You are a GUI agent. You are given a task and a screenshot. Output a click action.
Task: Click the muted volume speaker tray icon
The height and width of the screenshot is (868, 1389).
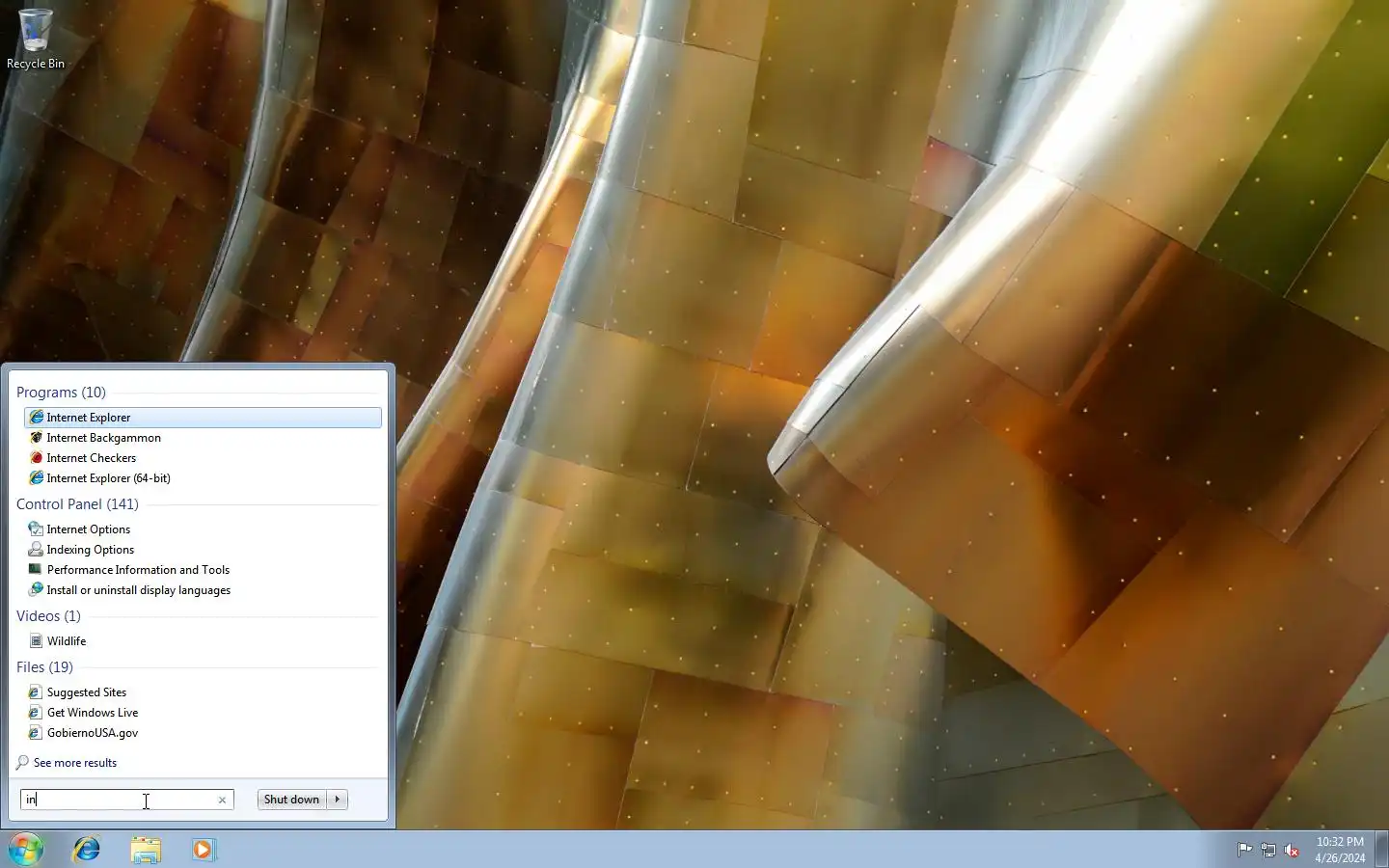point(1292,850)
